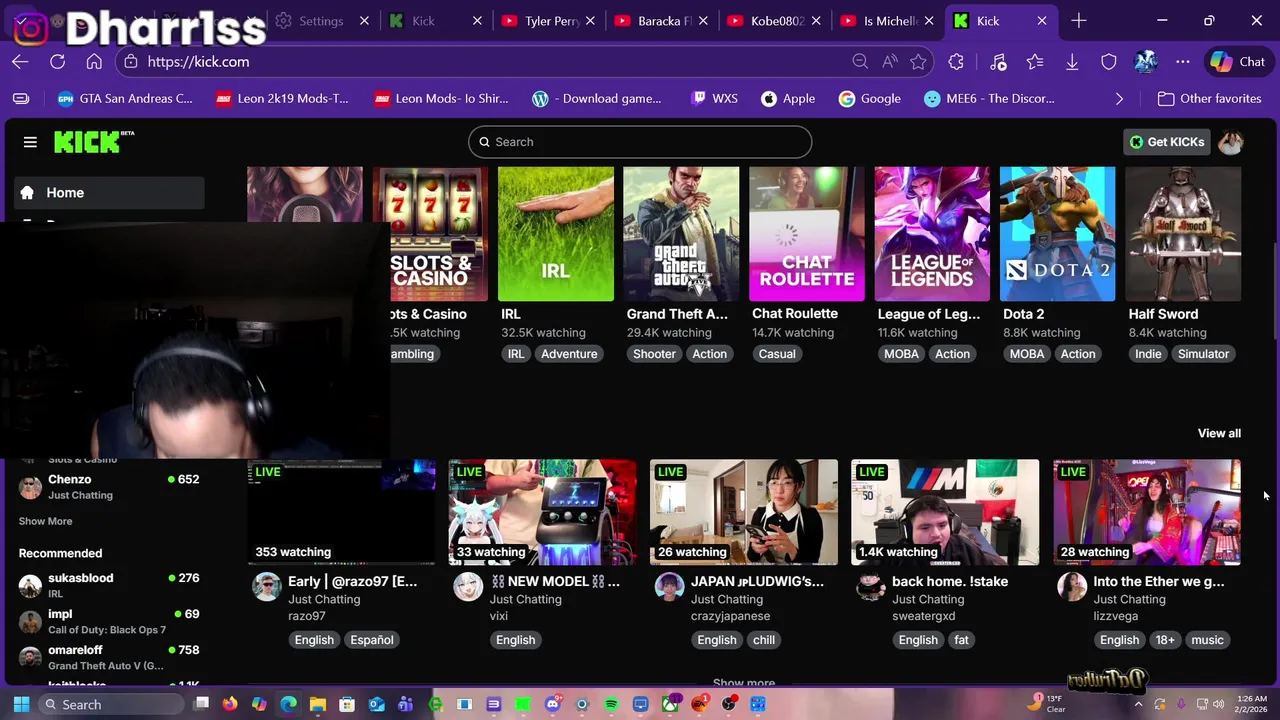Open omareloff recommended channel
The height and width of the screenshot is (720, 1280).
[109, 657]
